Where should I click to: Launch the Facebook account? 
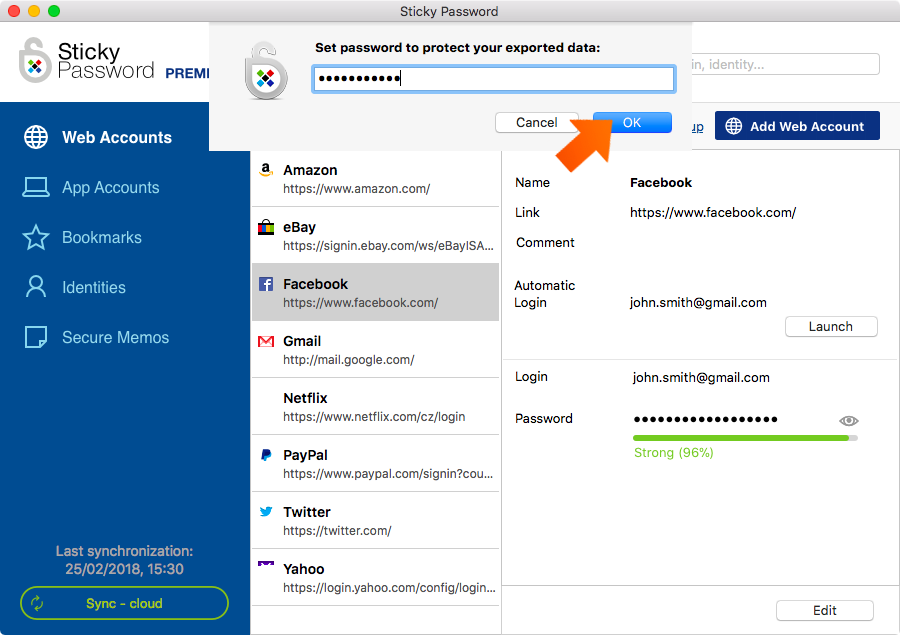coord(831,327)
